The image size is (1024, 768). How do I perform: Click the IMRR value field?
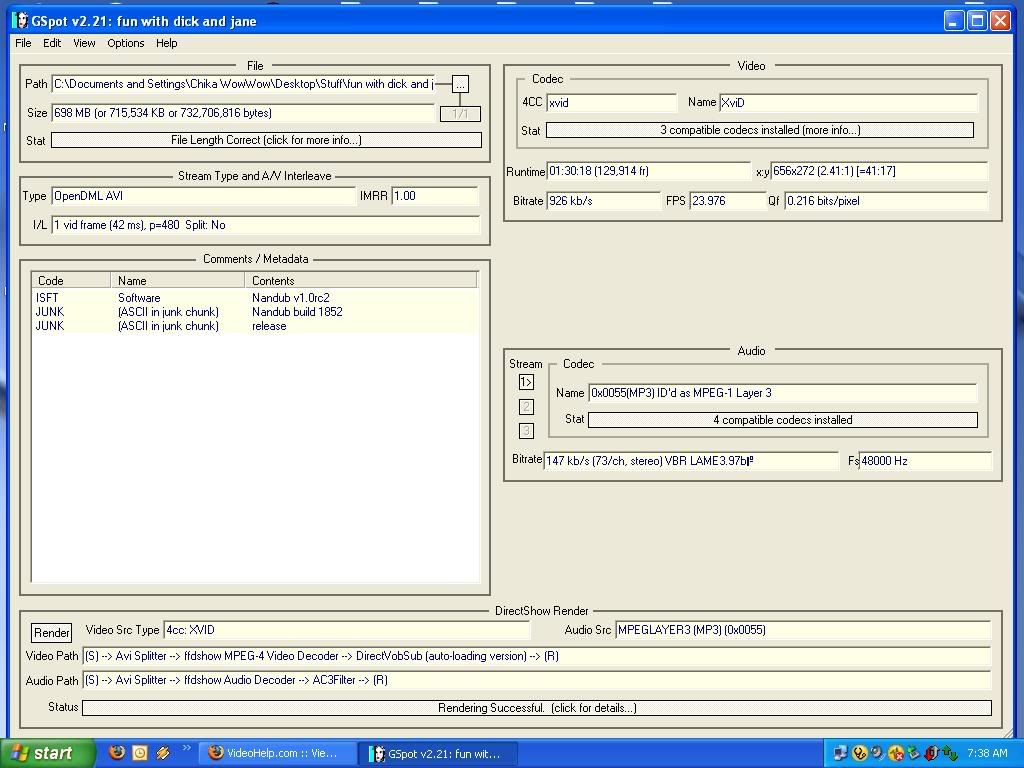pos(435,196)
